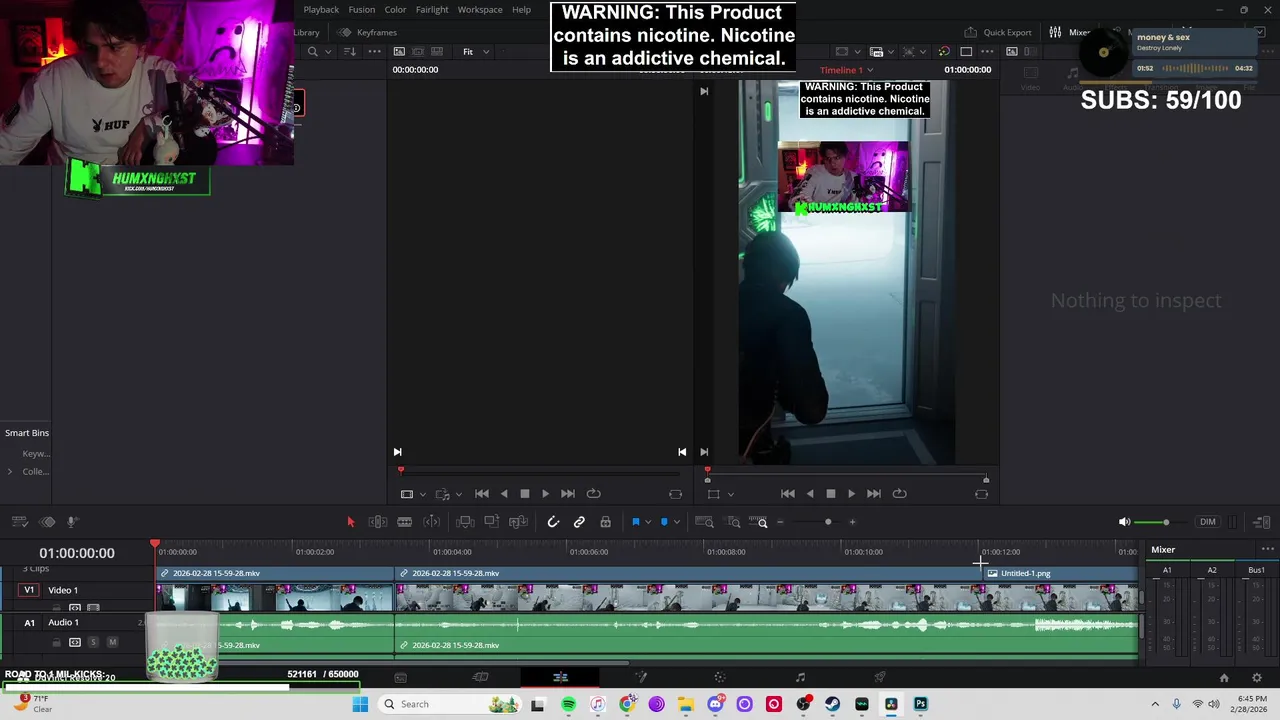This screenshot has height=720, width=1280.
Task: Select the Selection Mode arrow tool
Action: pyautogui.click(x=350, y=522)
